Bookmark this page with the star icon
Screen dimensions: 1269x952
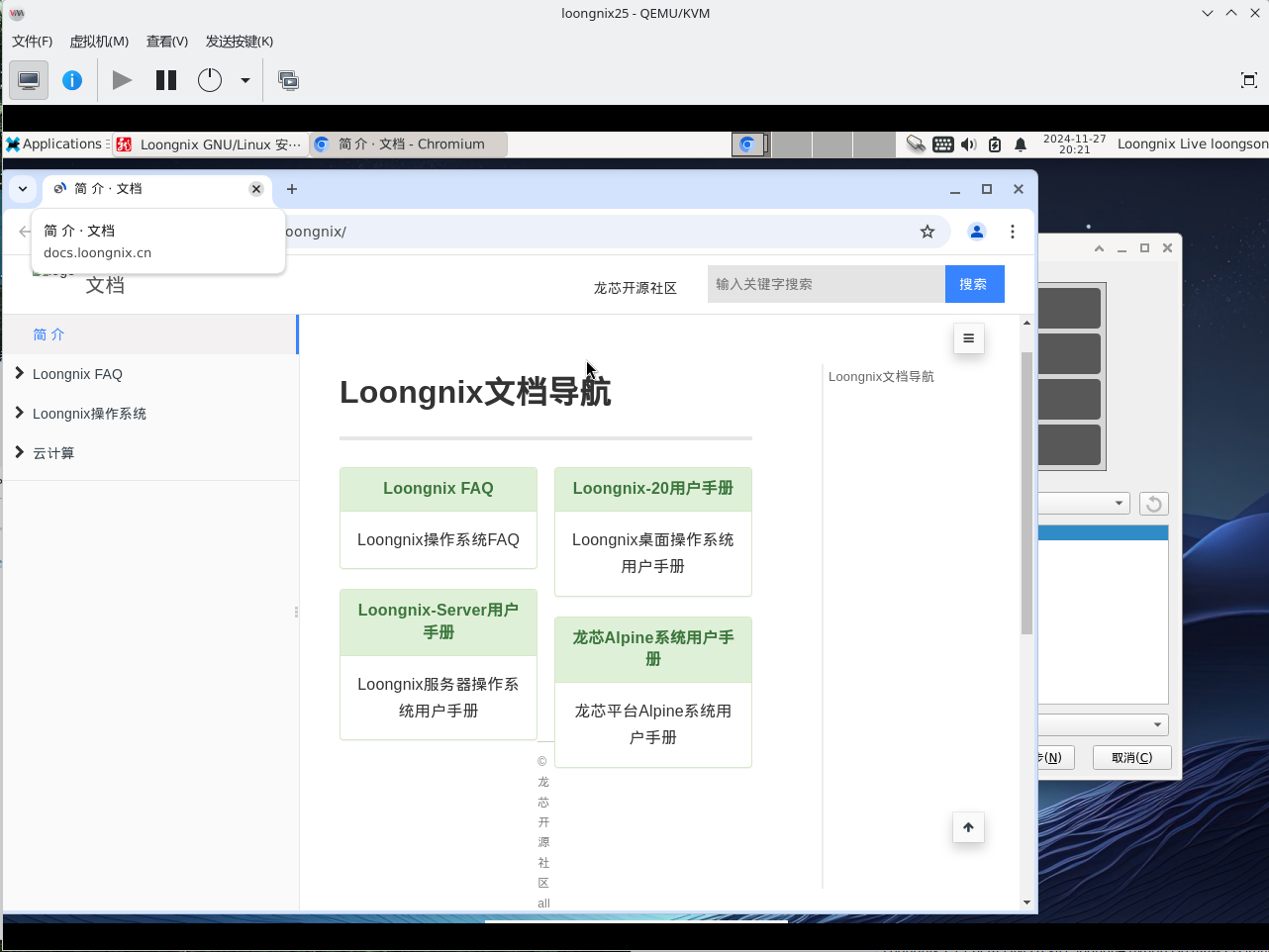927,232
